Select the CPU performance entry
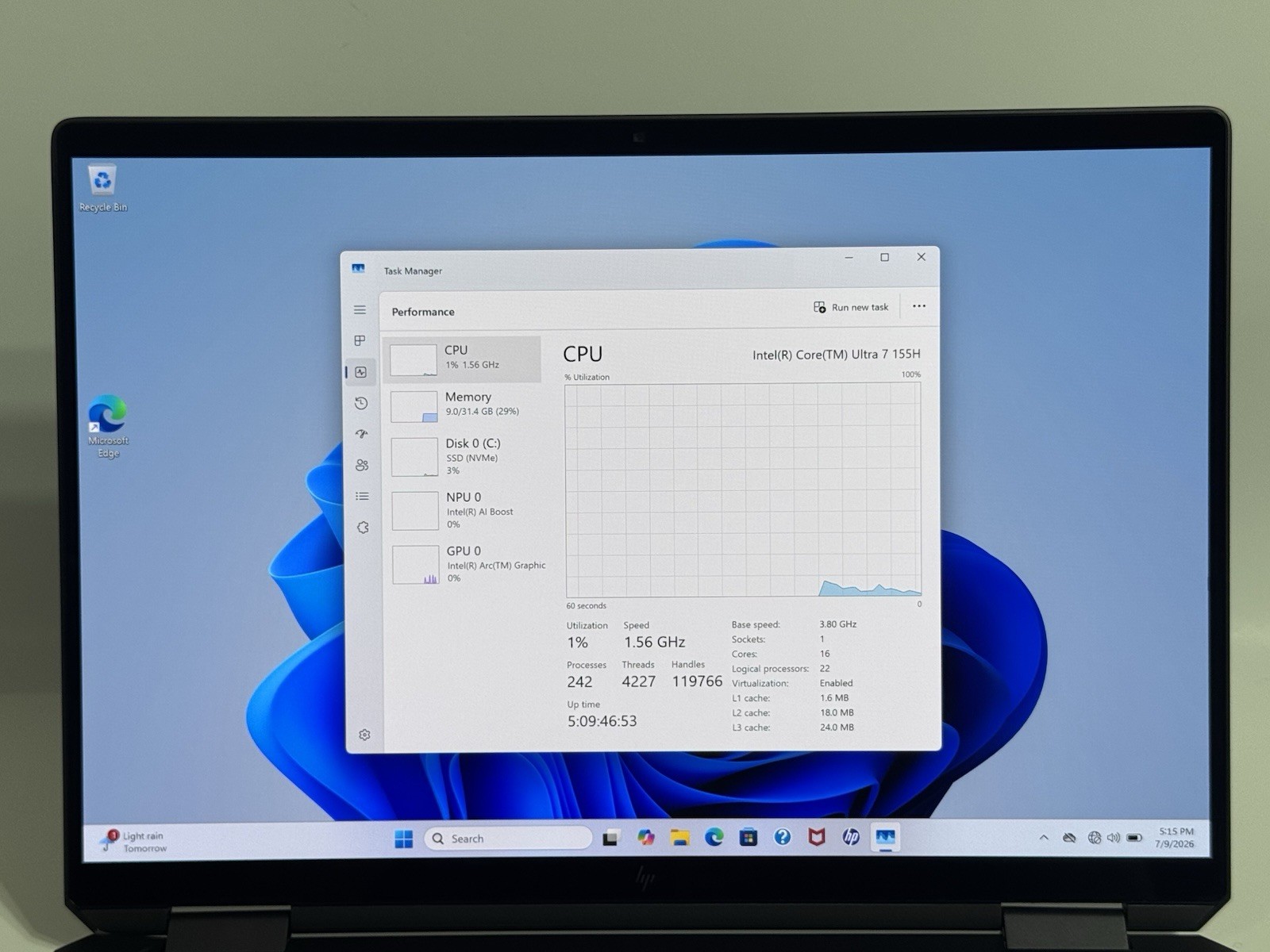 (462, 359)
